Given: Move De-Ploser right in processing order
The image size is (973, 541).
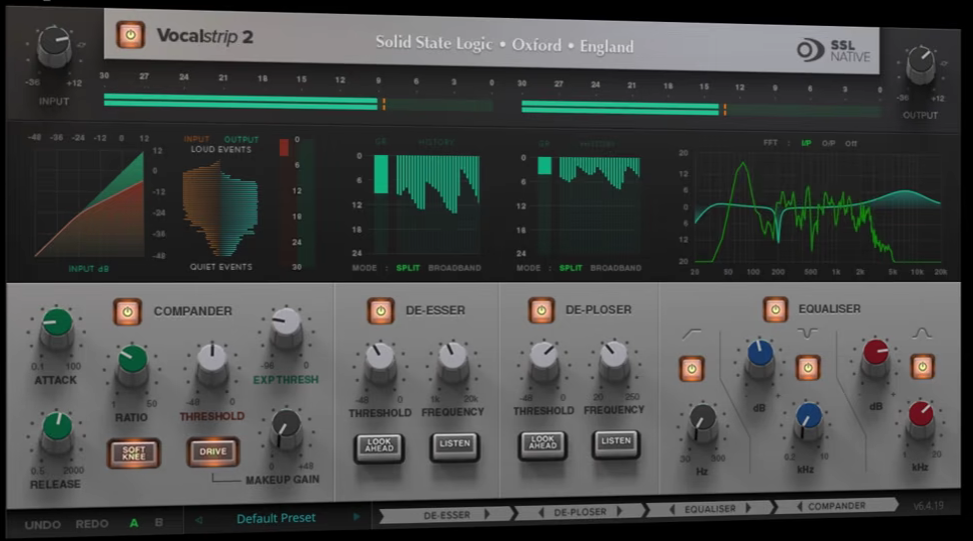Looking at the screenshot, I should (619, 511).
